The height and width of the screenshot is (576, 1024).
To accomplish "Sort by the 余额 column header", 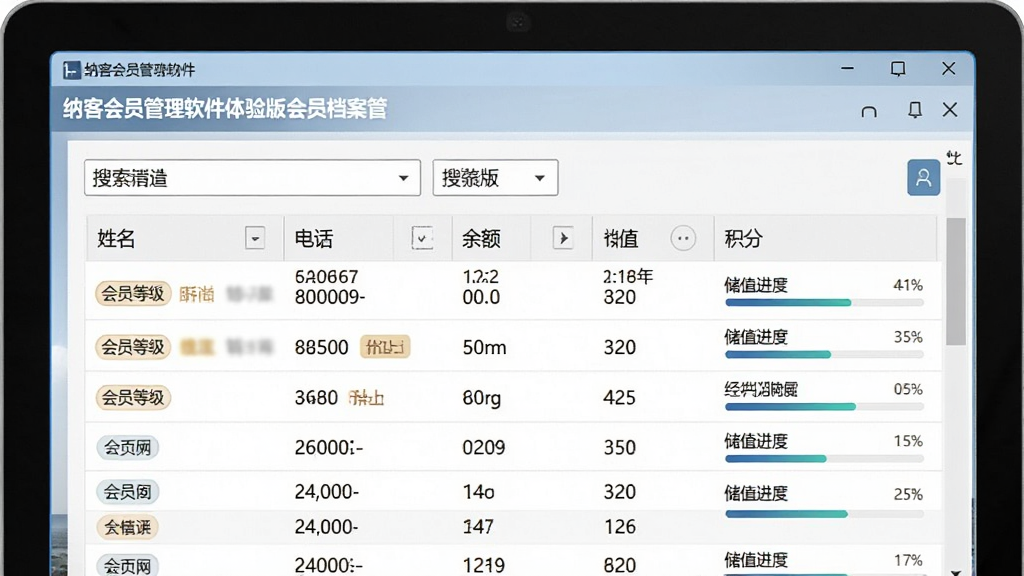I will point(481,238).
